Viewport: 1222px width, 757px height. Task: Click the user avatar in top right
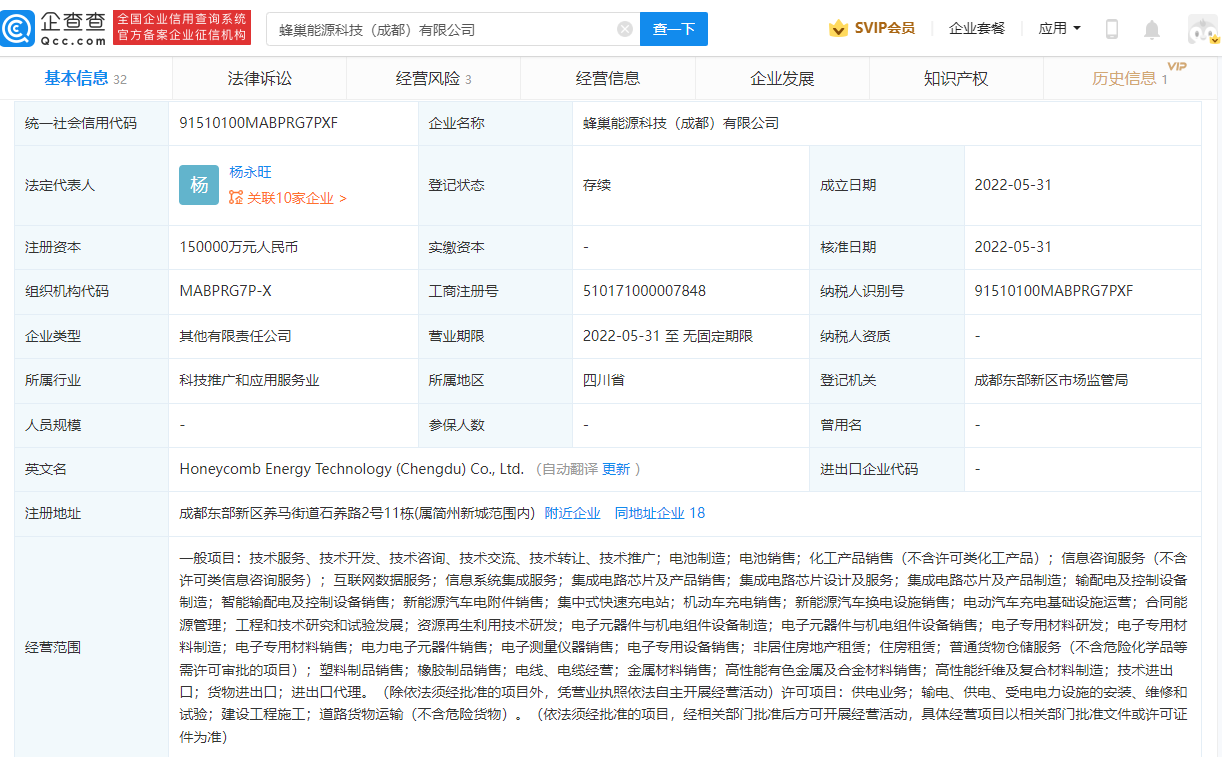(1202, 29)
